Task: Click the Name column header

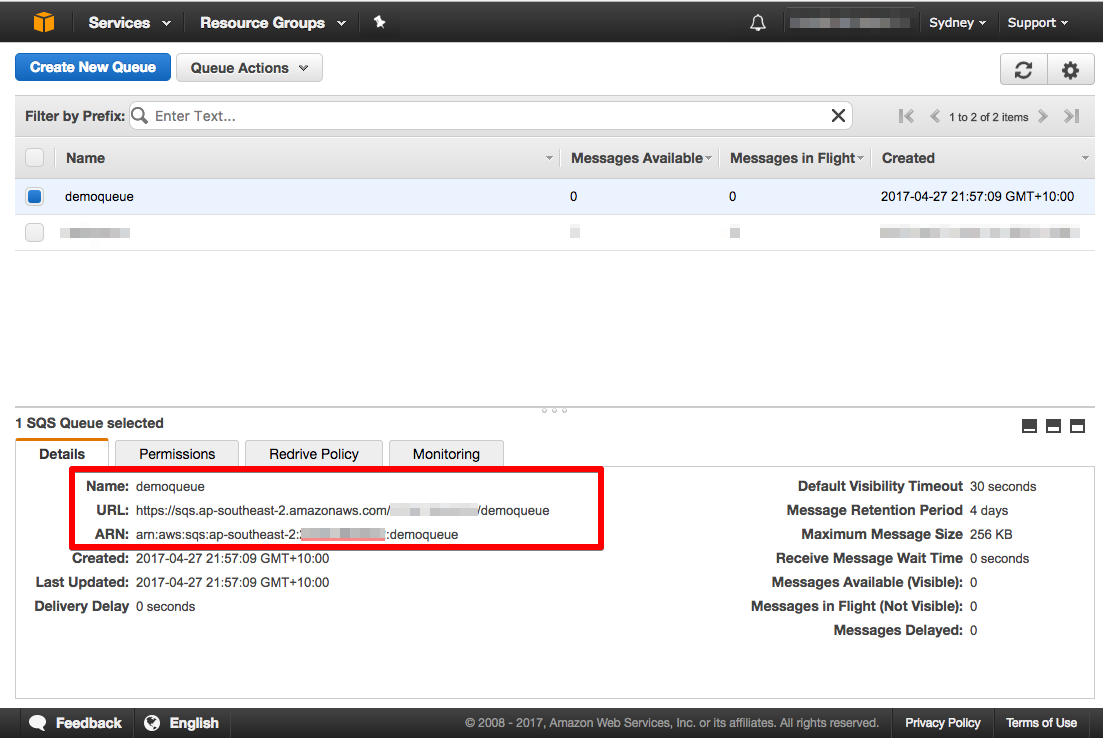Action: 85,158
